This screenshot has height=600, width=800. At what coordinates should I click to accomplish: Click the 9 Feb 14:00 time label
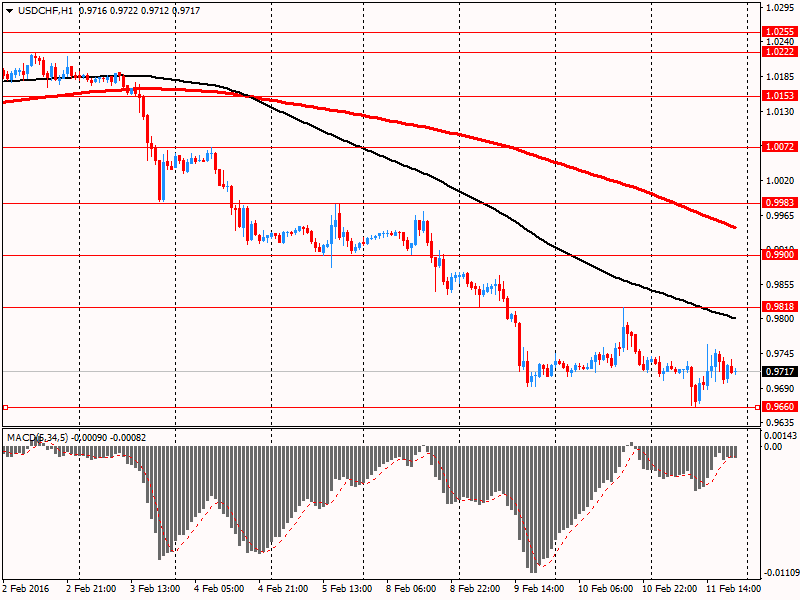[x=539, y=589]
